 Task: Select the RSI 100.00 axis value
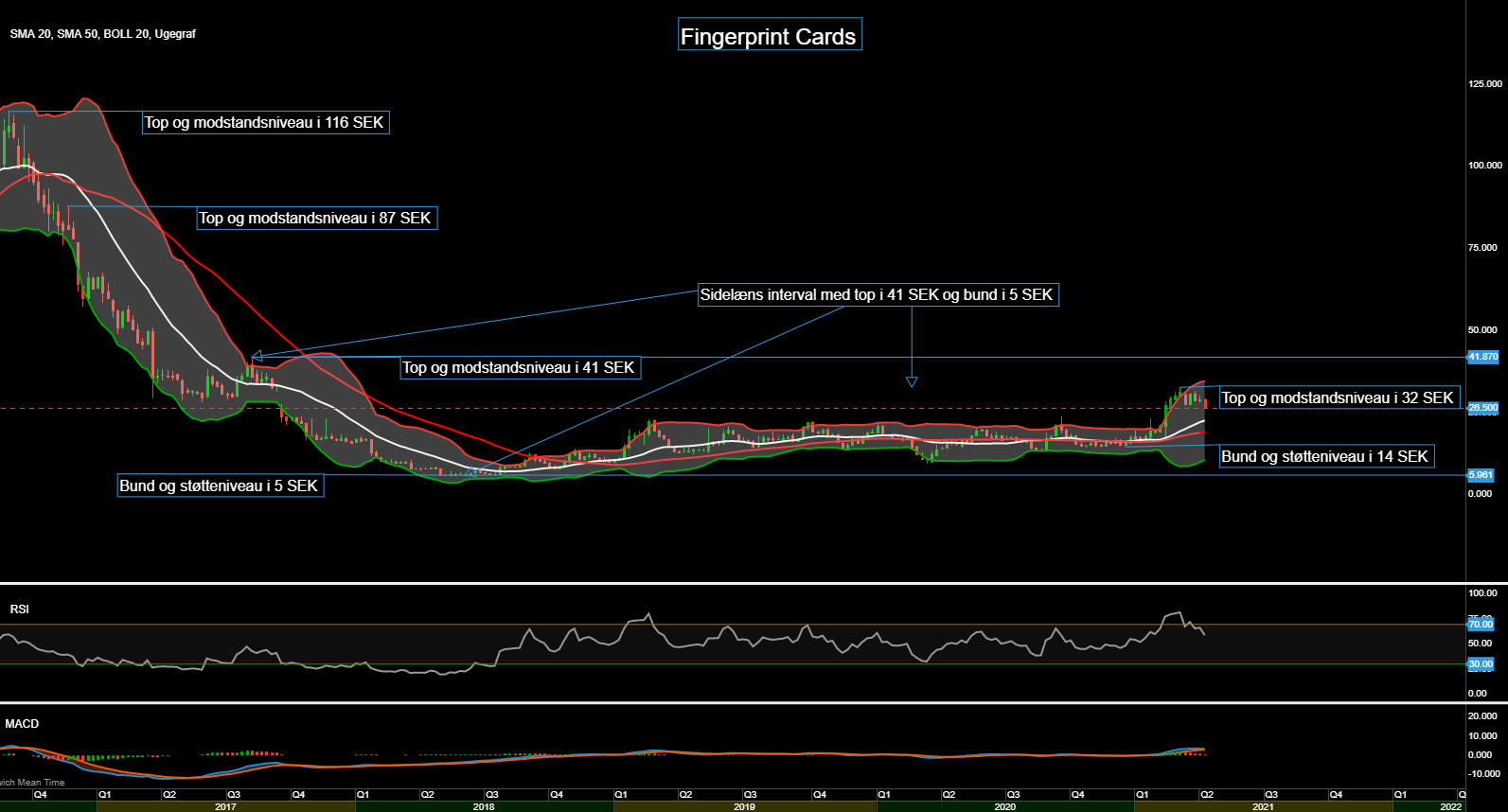click(1482, 593)
